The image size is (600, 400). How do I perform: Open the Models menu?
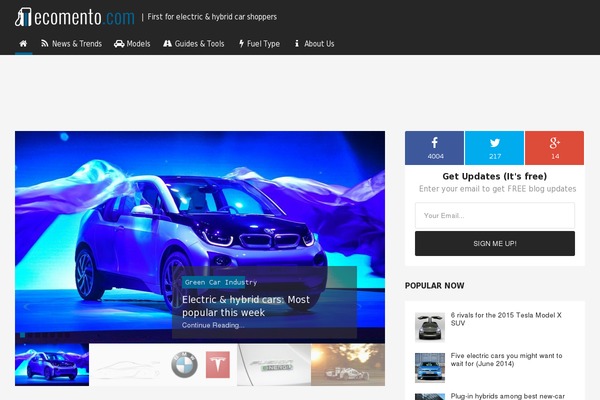click(x=132, y=44)
